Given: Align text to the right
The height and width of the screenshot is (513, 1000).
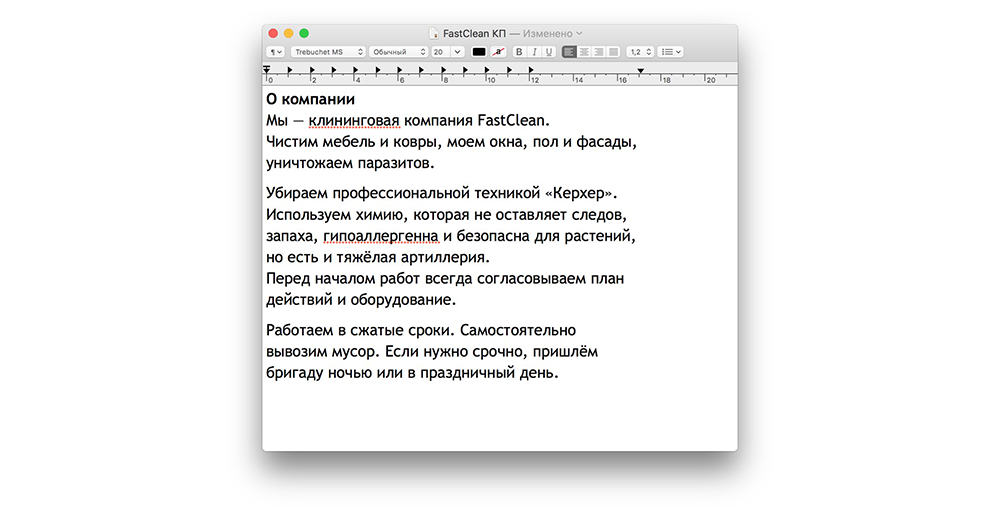Looking at the screenshot, I should point(599,52).
